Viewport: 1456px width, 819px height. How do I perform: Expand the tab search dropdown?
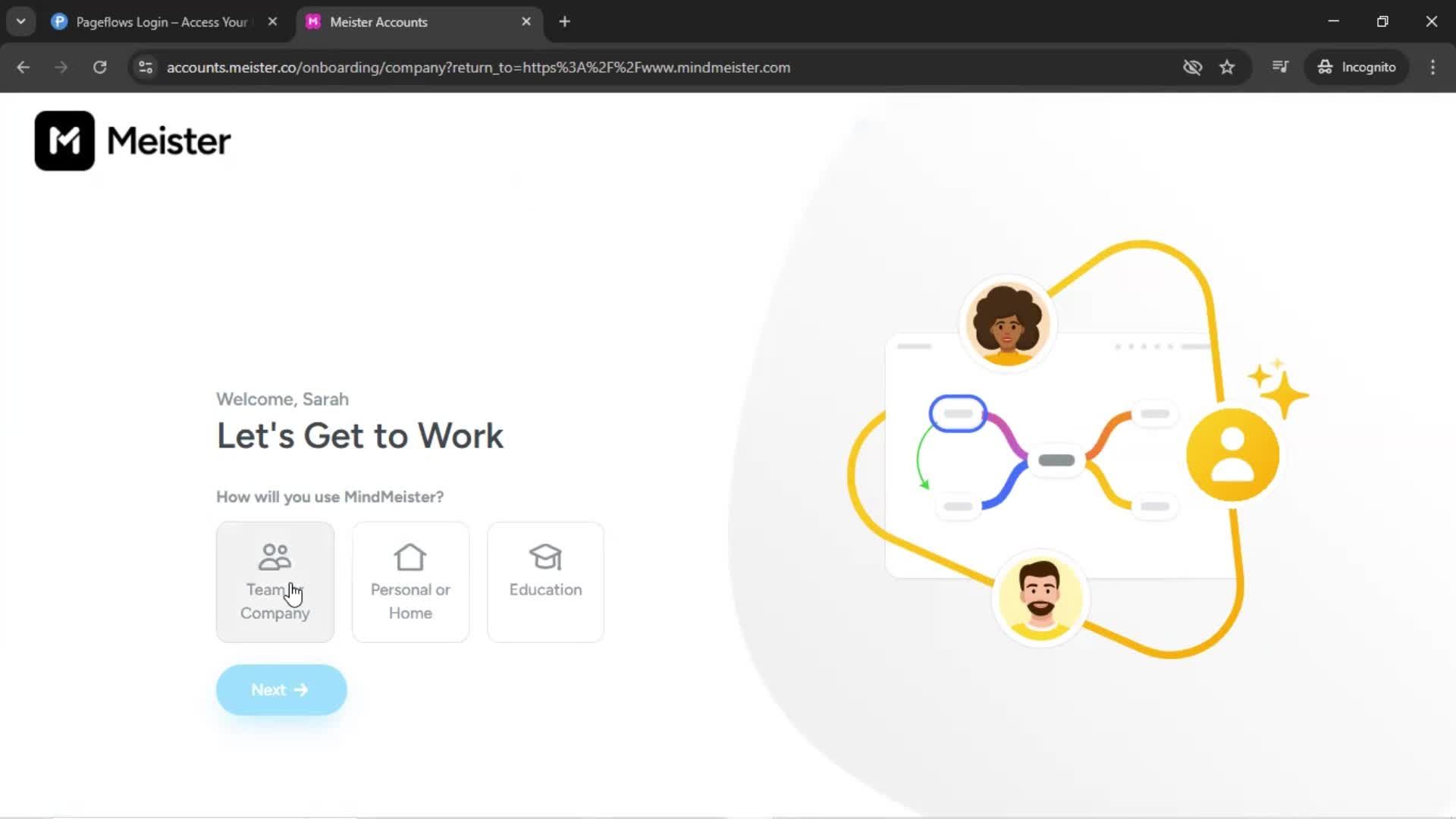[x=21, y=22]
